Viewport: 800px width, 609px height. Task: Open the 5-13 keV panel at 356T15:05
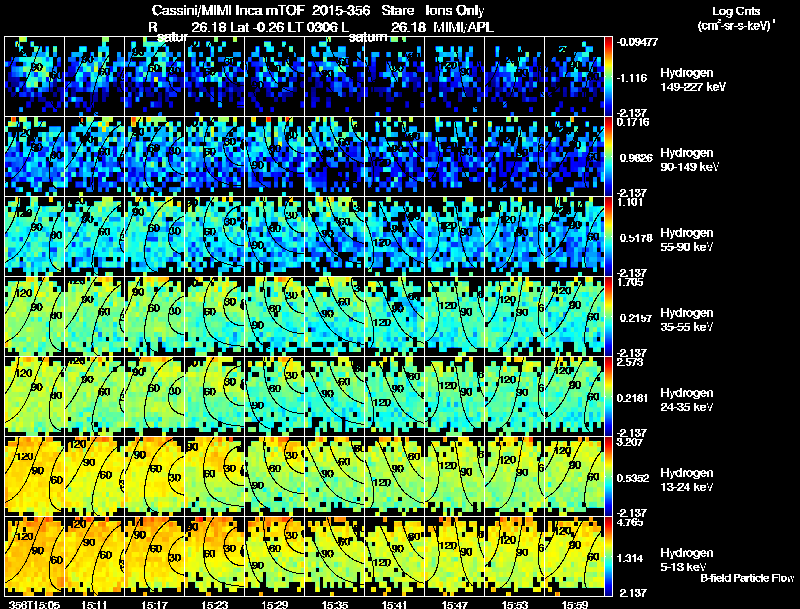pyautogui.click(x=34, y=556)
